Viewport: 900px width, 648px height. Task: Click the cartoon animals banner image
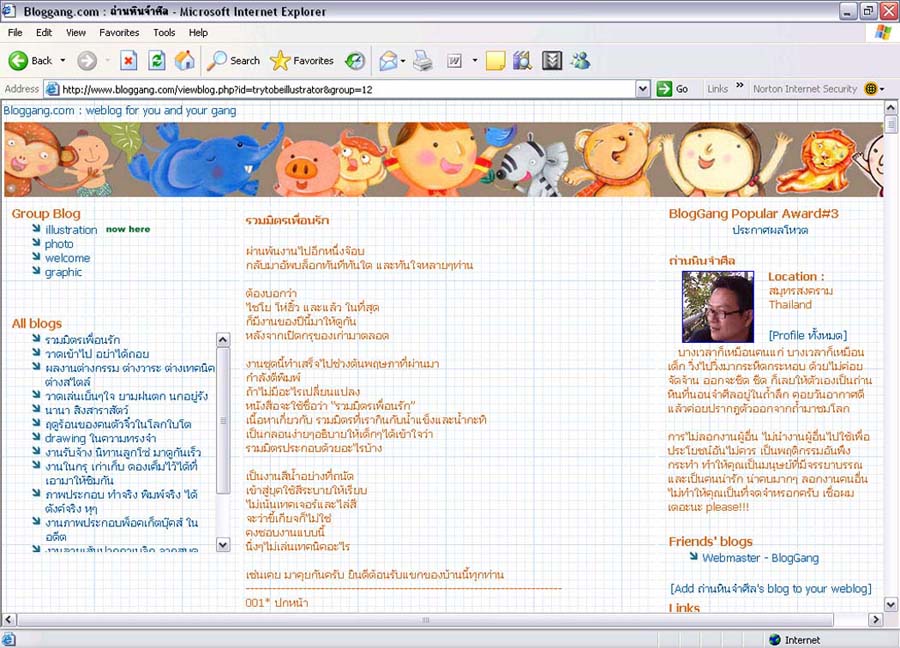coord(443,159)
